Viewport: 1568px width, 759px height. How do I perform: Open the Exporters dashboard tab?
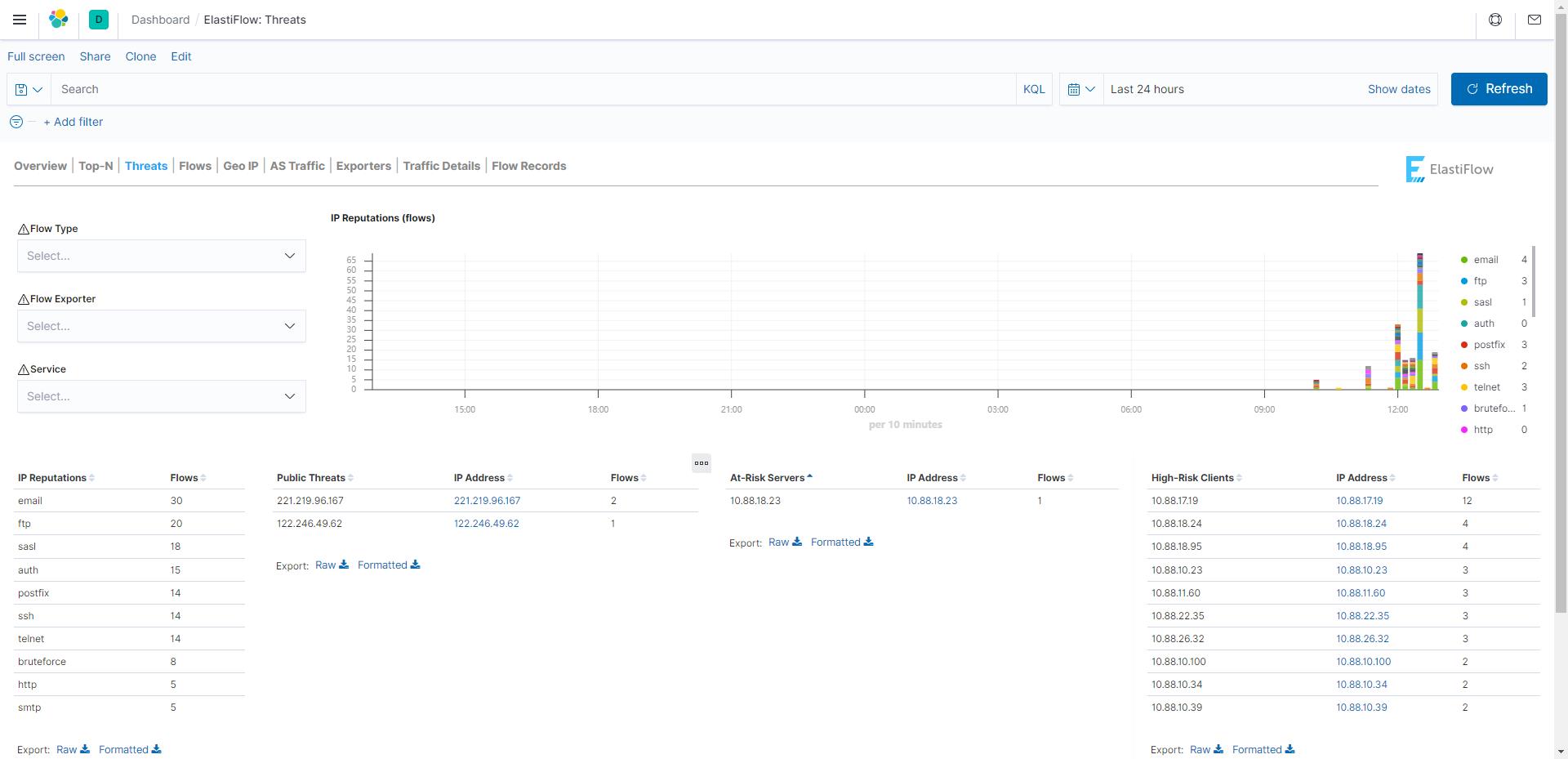tap(363, 166)
